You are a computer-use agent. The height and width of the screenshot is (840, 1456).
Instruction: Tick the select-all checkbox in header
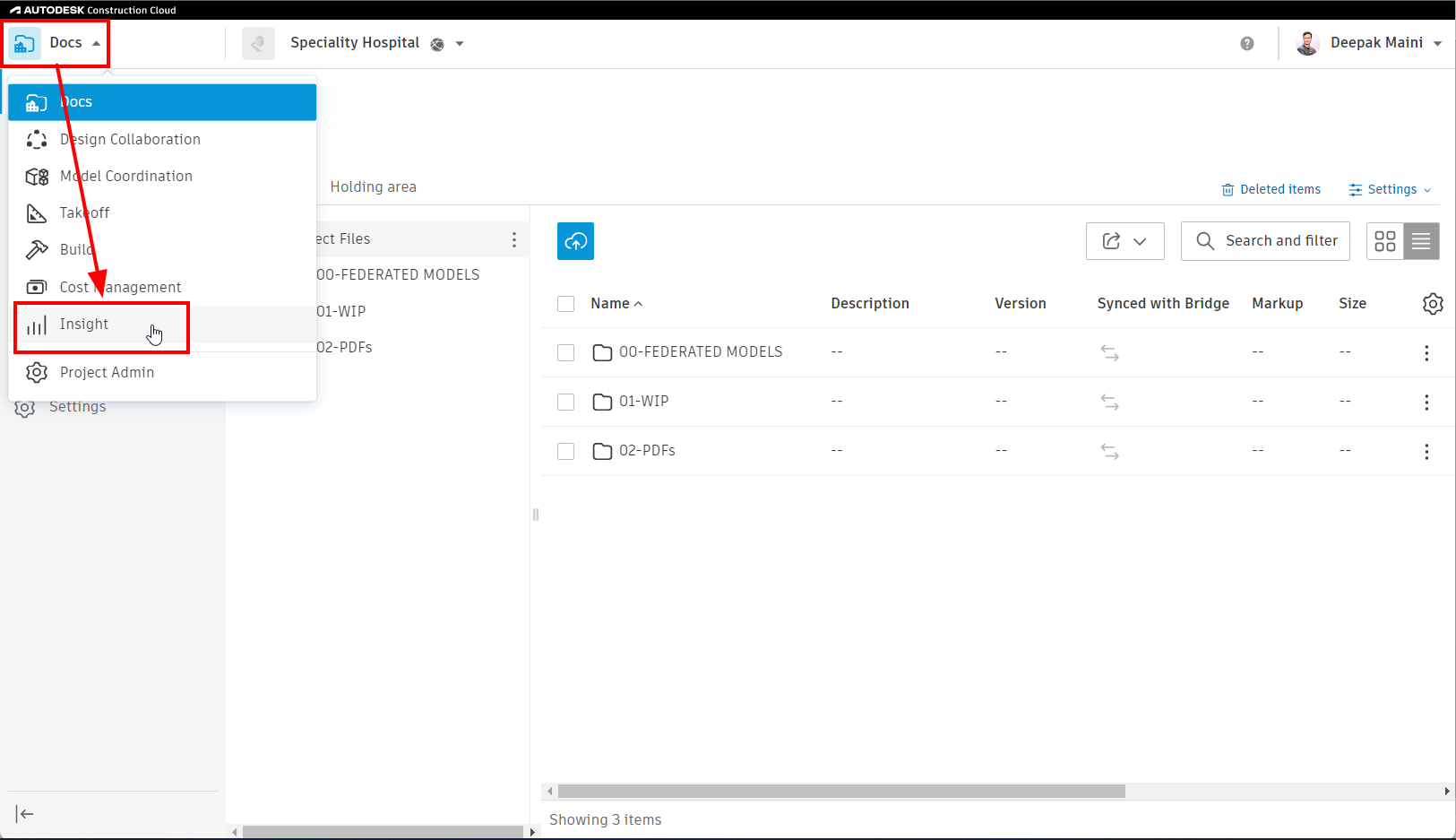[566, 304]
